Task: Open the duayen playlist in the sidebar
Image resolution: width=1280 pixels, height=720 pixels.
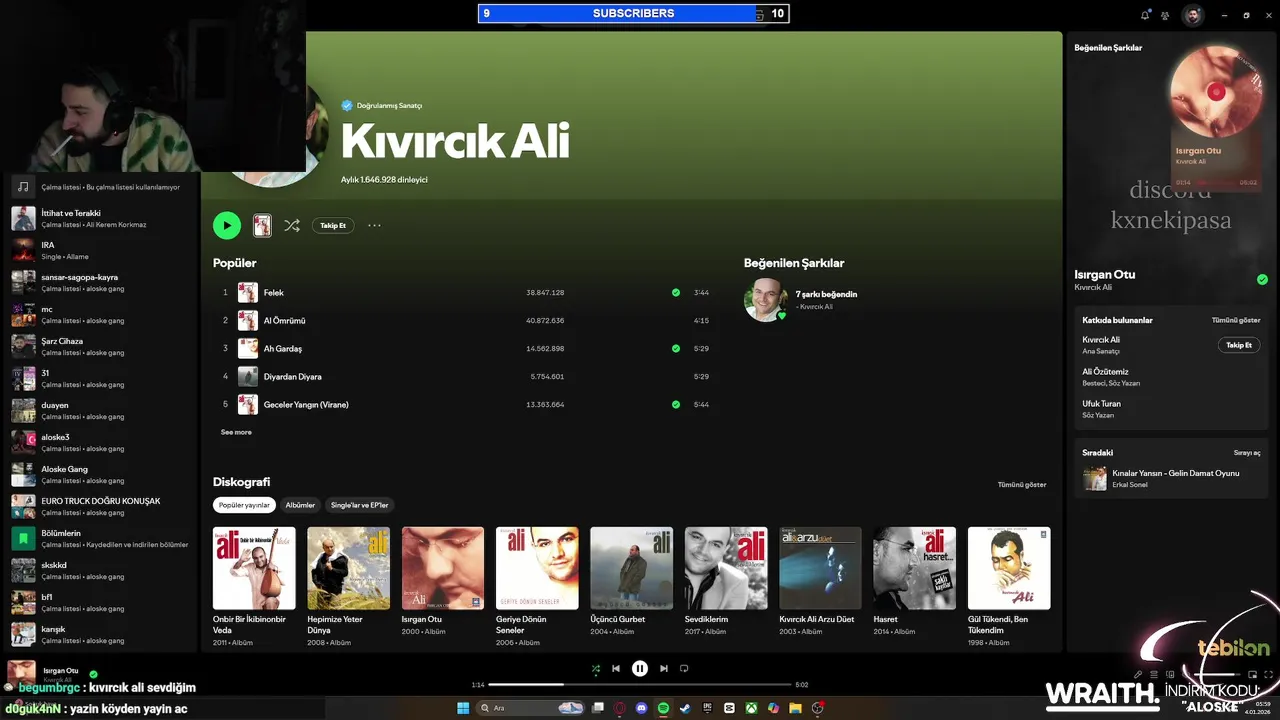Action: [x=100, y=411]
